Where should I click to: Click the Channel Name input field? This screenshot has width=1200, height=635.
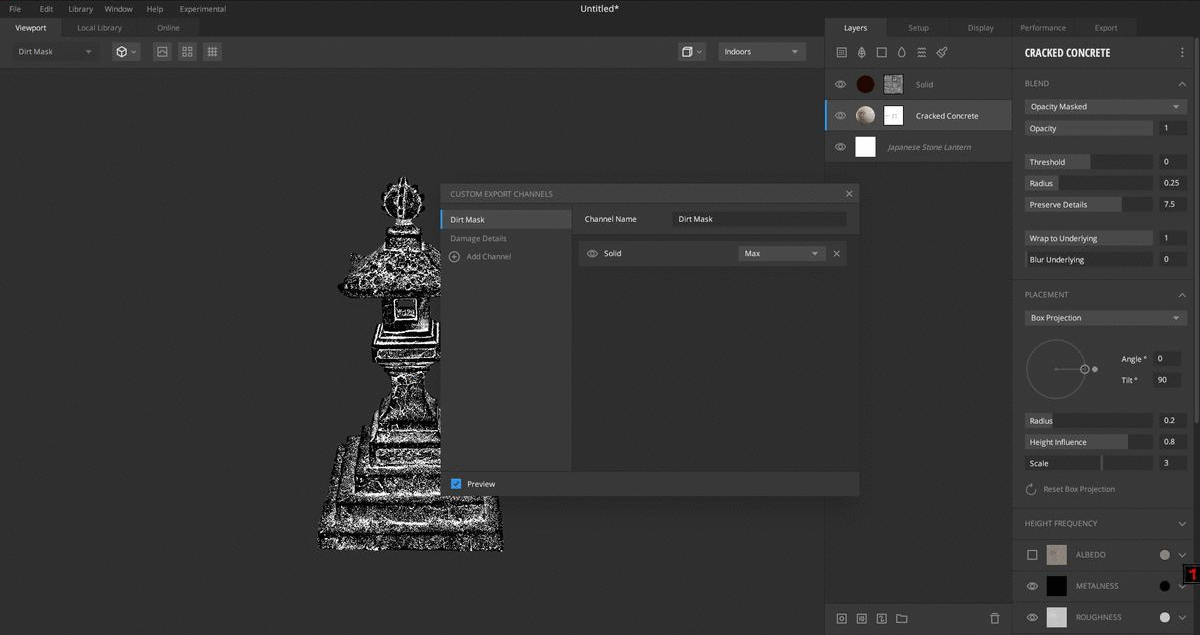(758, 219)
